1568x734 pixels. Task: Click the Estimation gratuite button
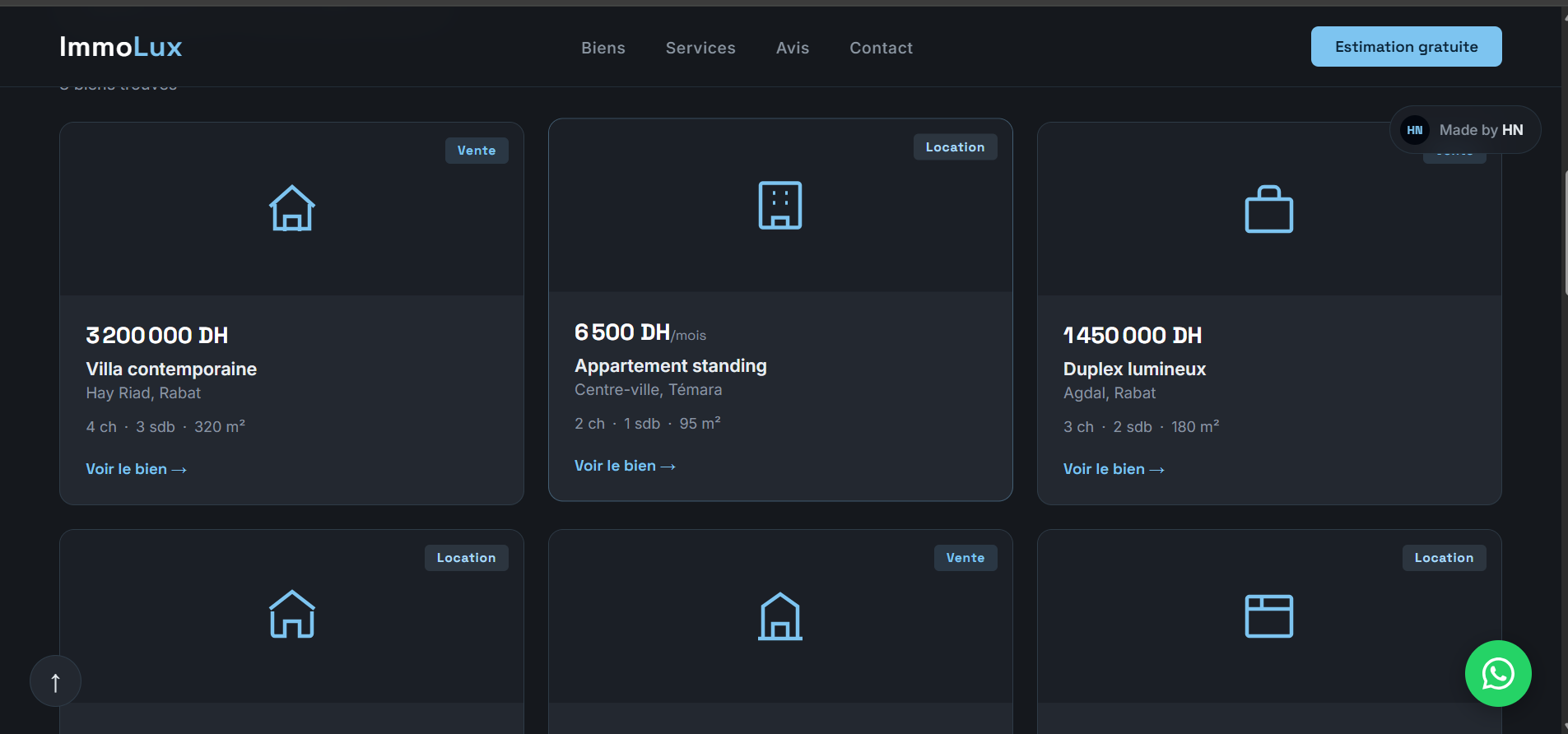point(1406,47)
